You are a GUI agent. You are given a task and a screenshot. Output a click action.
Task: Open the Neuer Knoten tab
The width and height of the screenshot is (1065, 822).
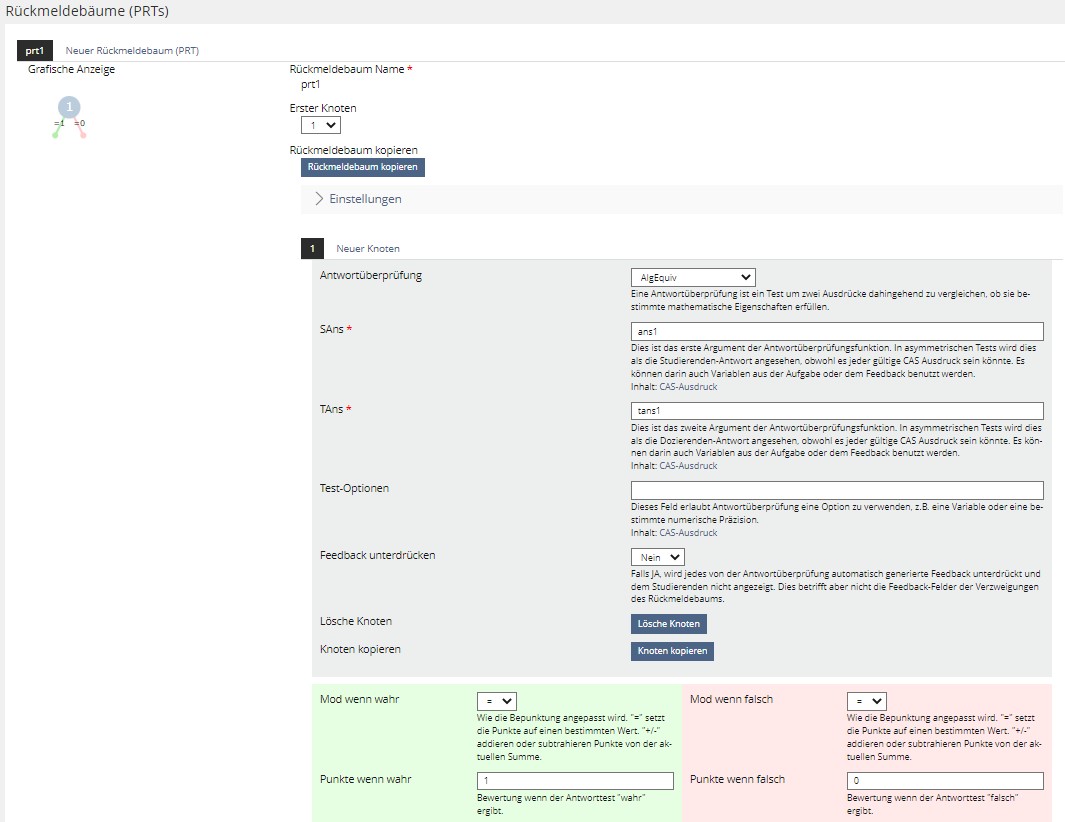368,248
